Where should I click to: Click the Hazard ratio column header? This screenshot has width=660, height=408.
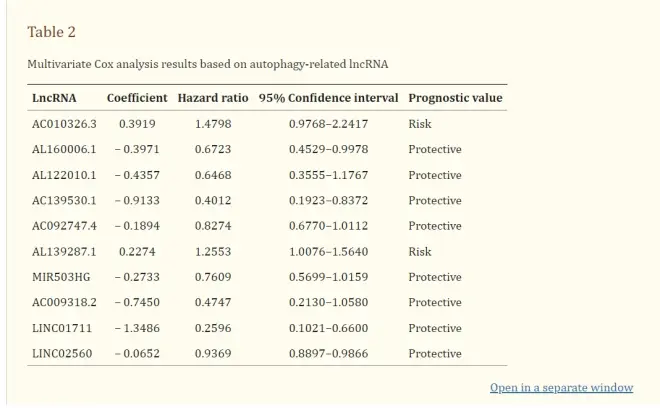tap(213, 98)
